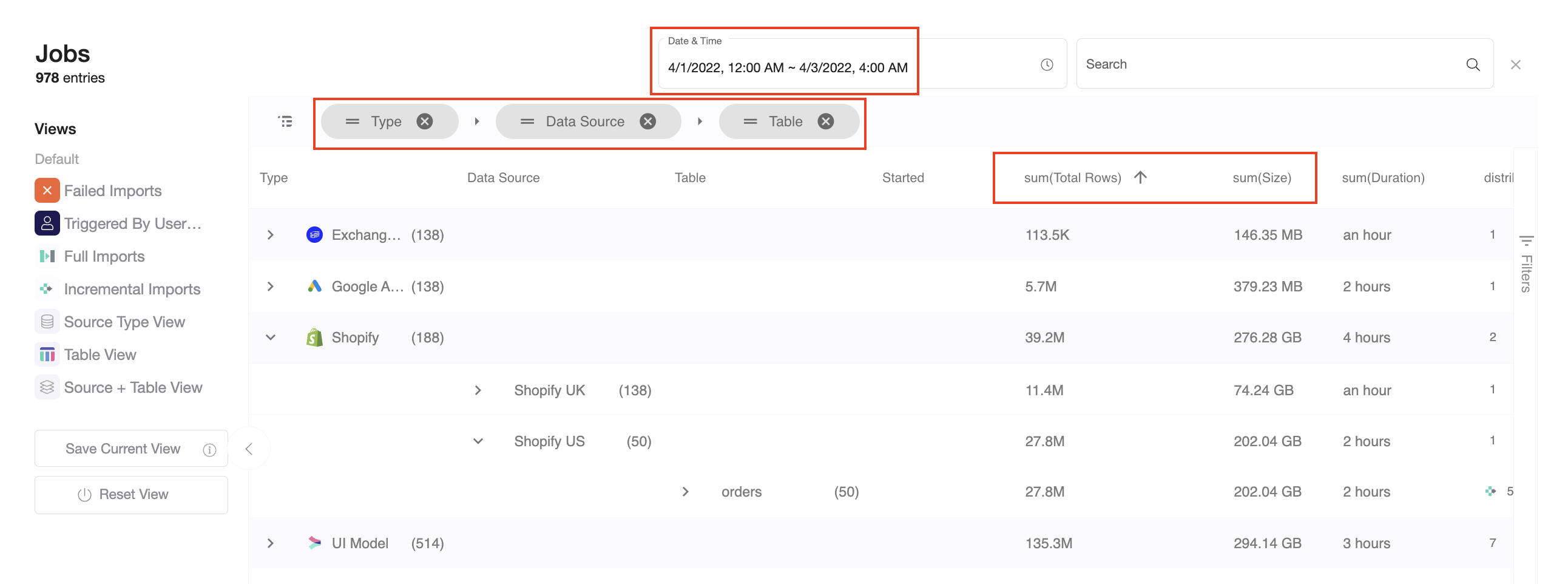Click the ascending sort arrow on sum(Total Rows)
Screen dimensions: 1568x584
[1140, 177]
